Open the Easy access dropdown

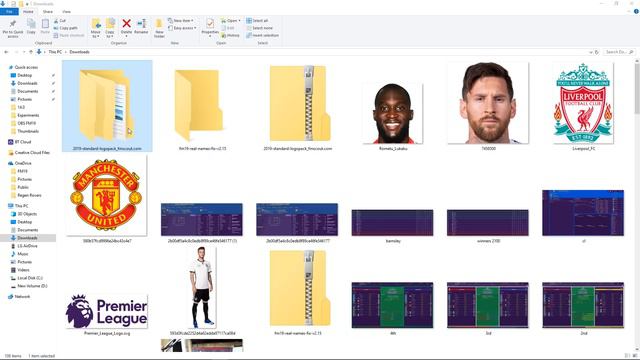coord(182,28)
